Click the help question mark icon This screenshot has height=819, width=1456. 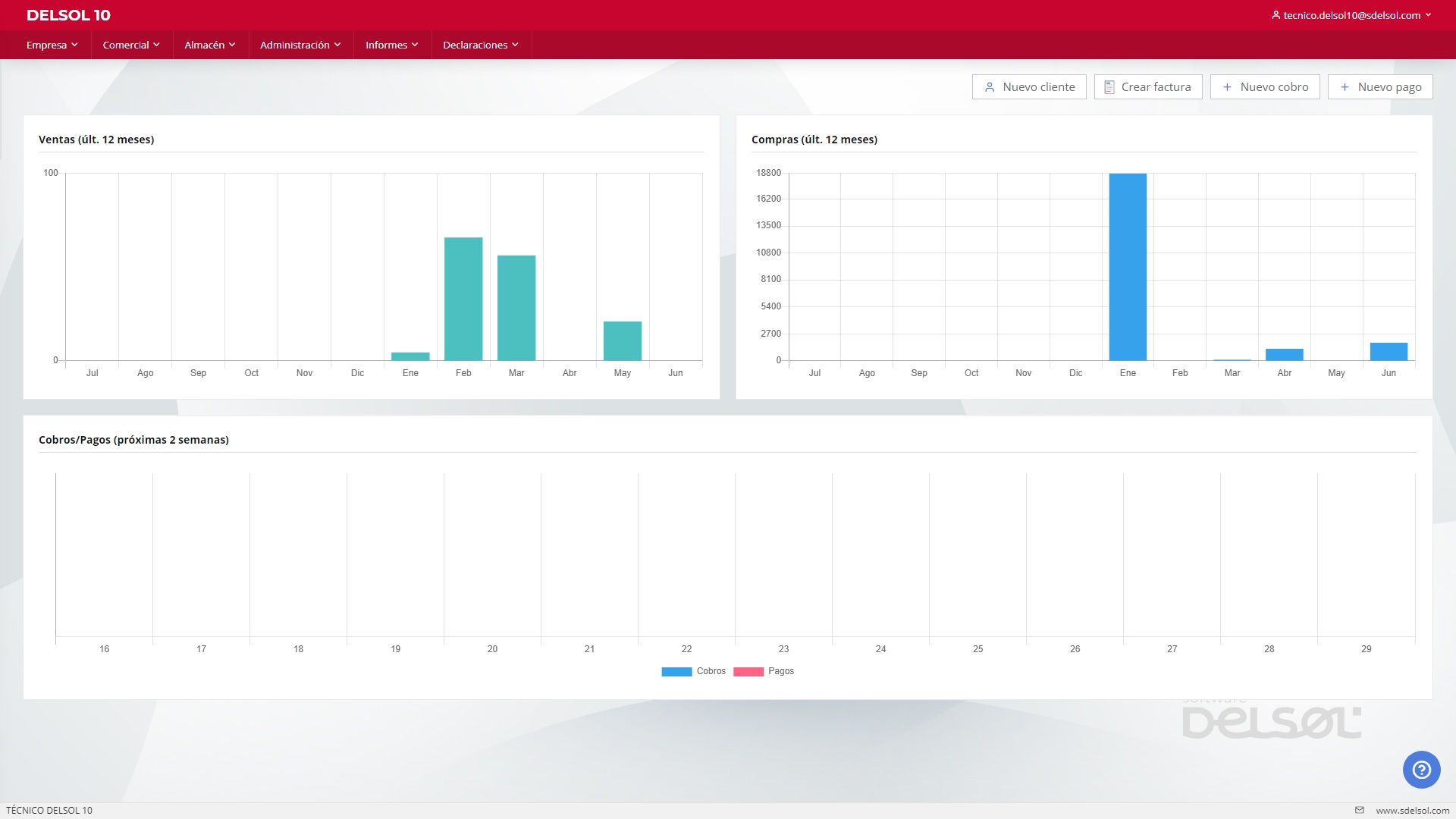1421,770
